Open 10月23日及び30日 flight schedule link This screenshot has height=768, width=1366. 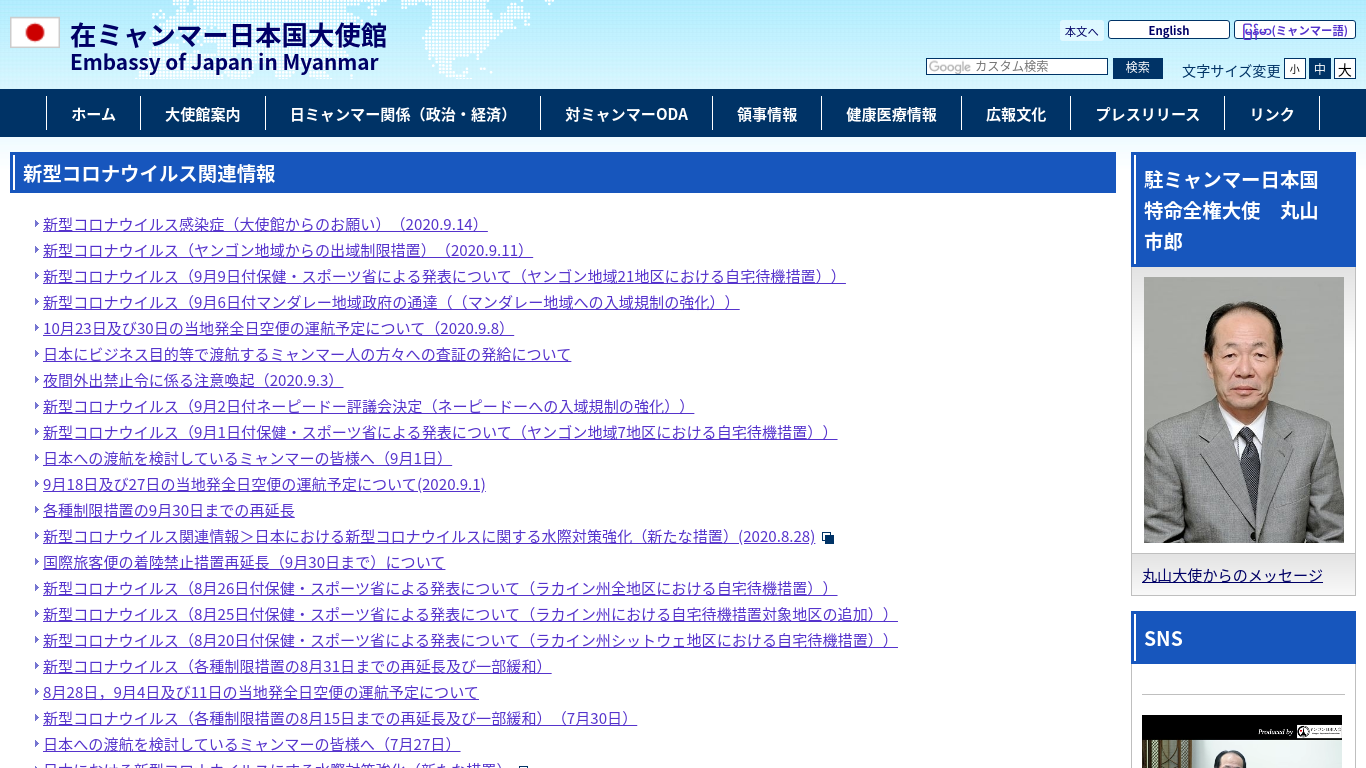278,328
